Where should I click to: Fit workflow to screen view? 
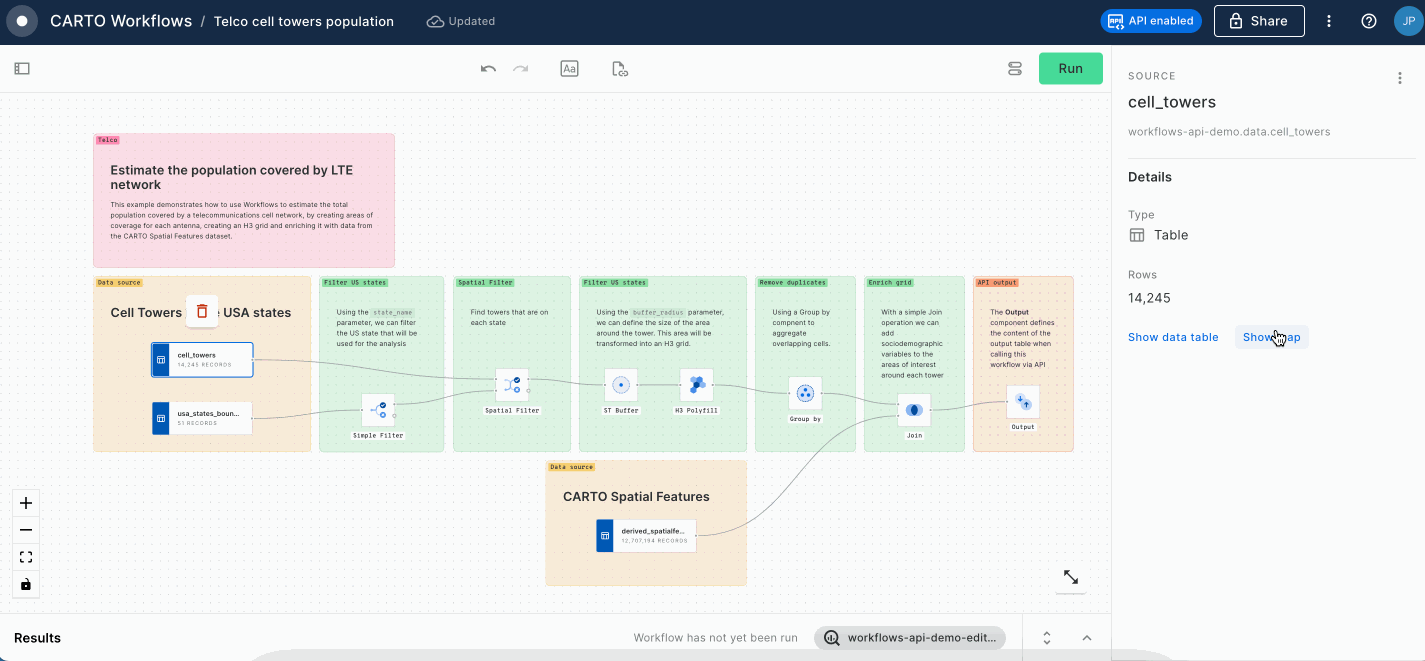click(x=26, y=557)
